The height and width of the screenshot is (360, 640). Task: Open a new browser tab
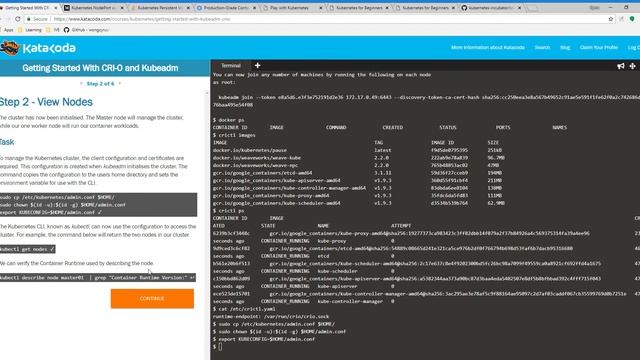coord(533,8)
